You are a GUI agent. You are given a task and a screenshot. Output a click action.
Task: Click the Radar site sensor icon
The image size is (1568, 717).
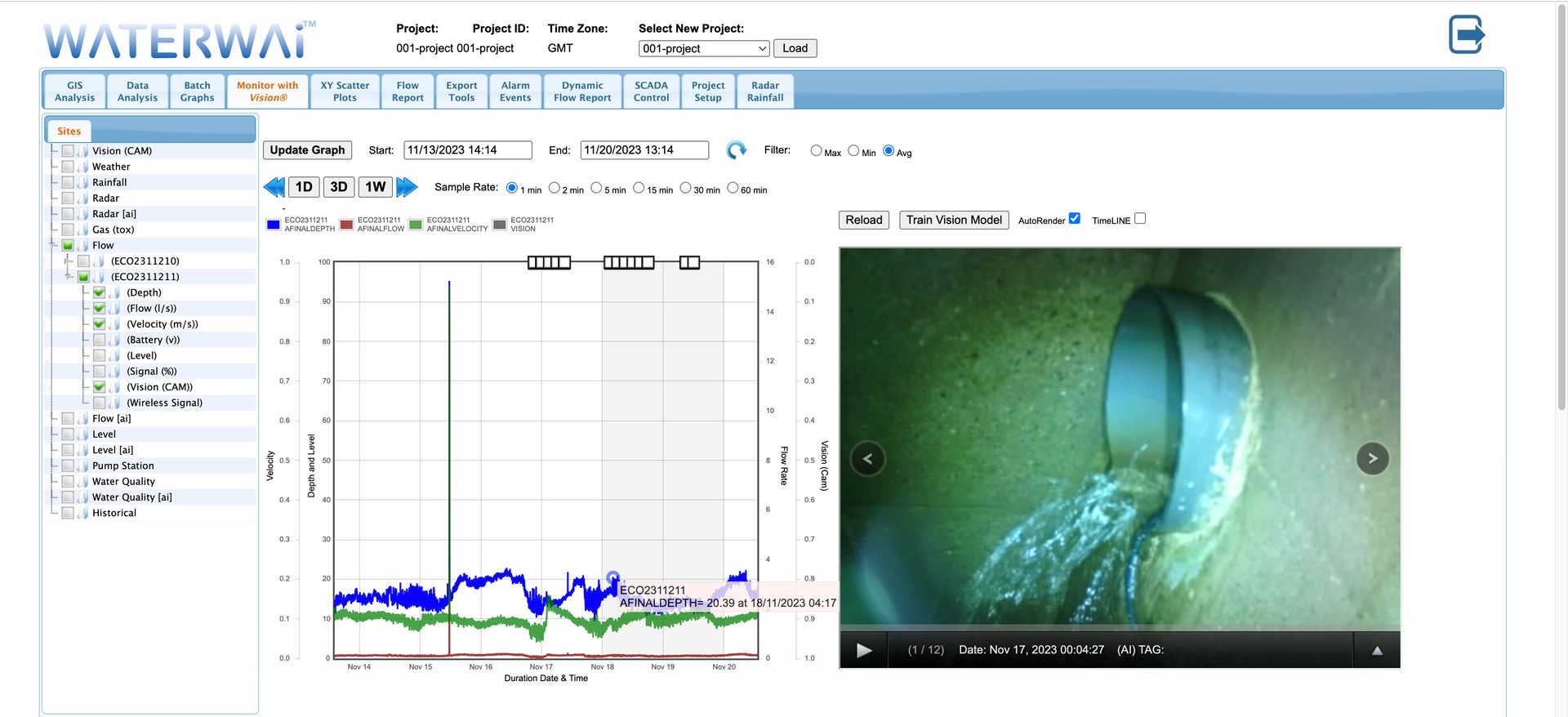(x=82, y=198)
